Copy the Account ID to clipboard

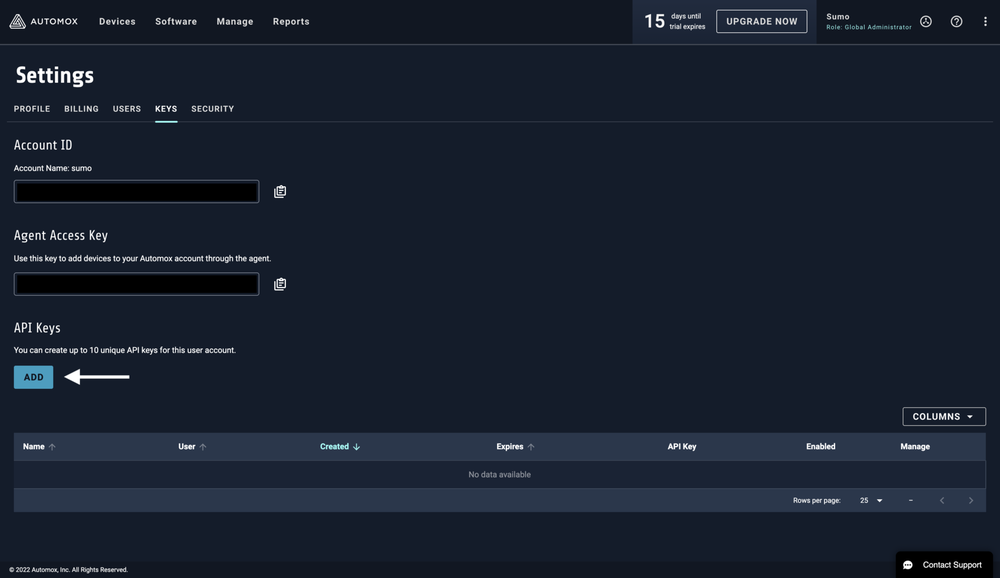280,192
